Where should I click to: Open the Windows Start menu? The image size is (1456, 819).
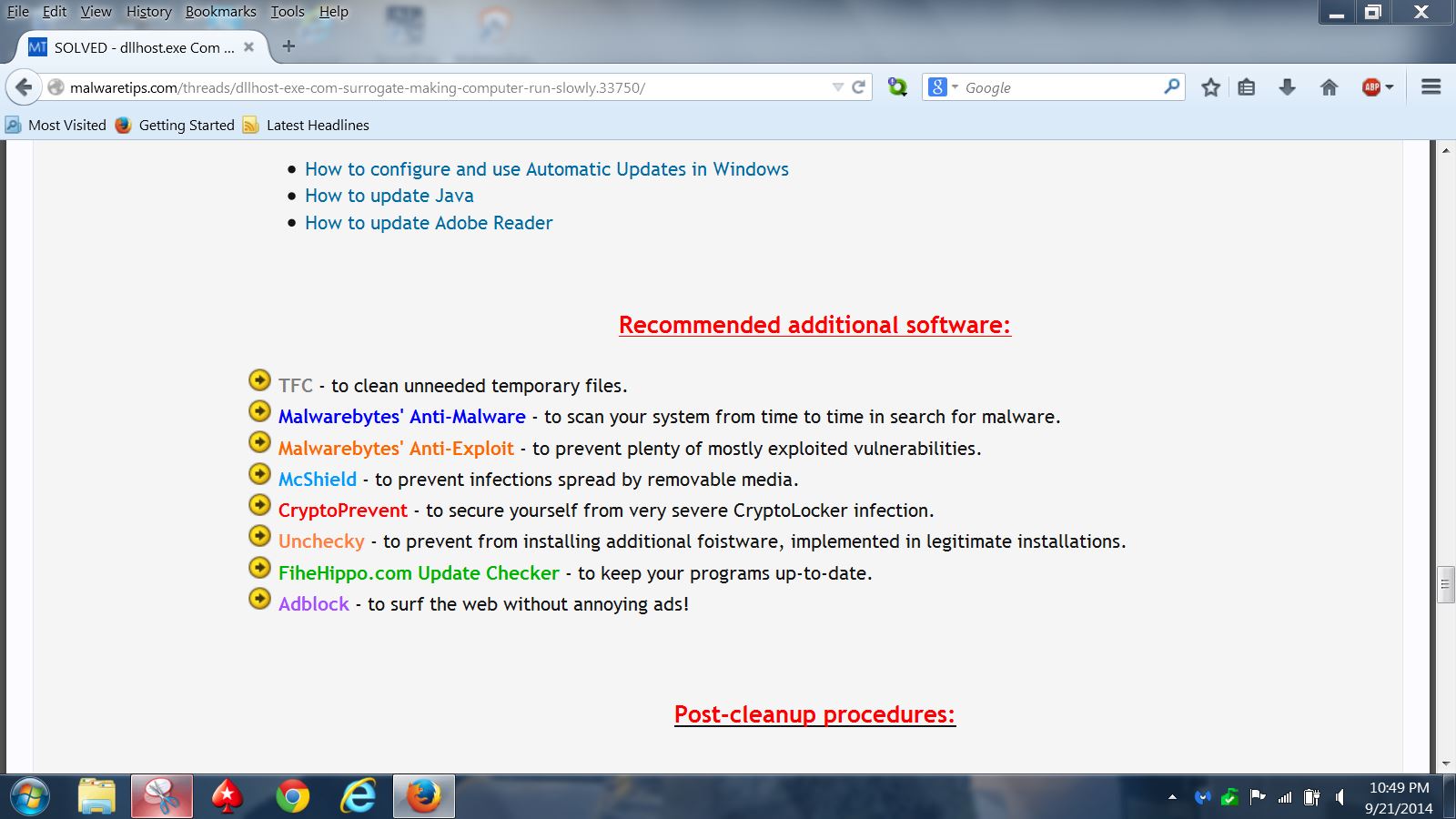[x=30, y=797]
